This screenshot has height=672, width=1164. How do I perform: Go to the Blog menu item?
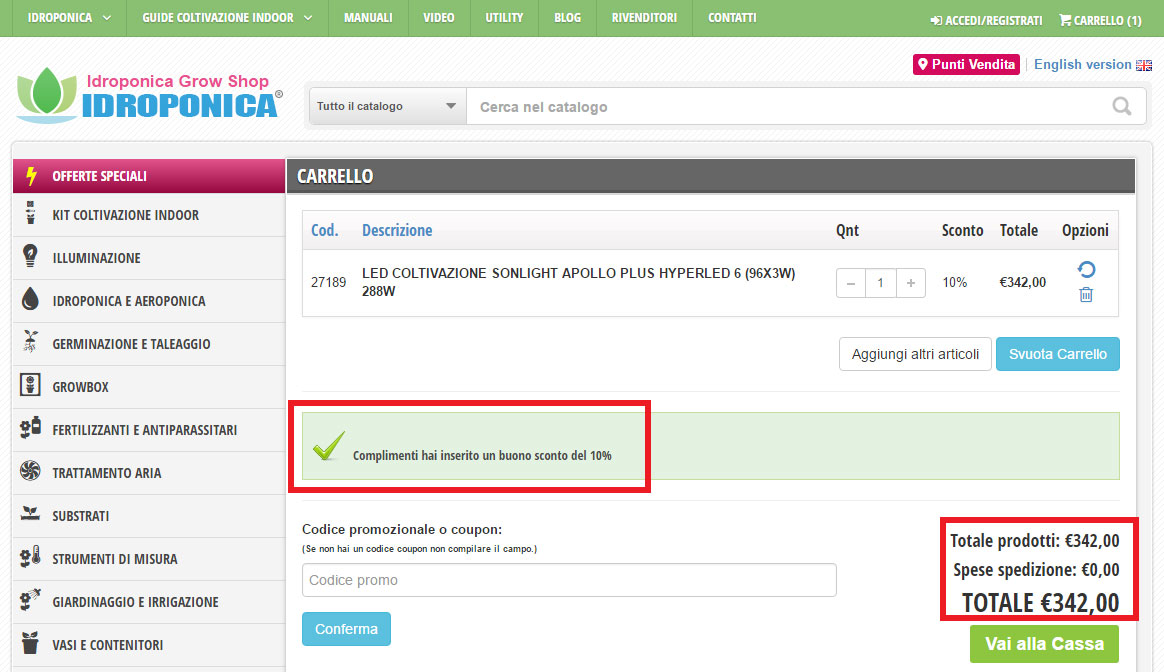click(x=567, y=18)
